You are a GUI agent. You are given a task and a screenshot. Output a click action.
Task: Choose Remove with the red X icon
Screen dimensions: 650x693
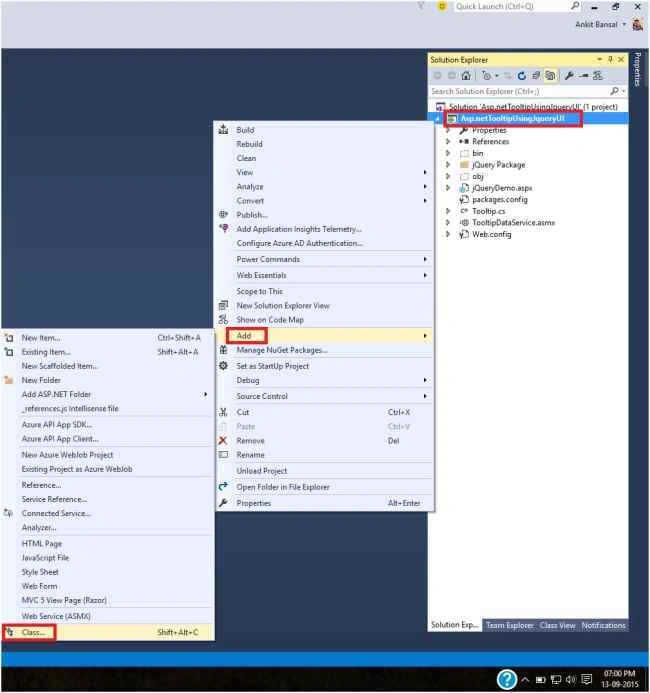[x=251, y=441]
